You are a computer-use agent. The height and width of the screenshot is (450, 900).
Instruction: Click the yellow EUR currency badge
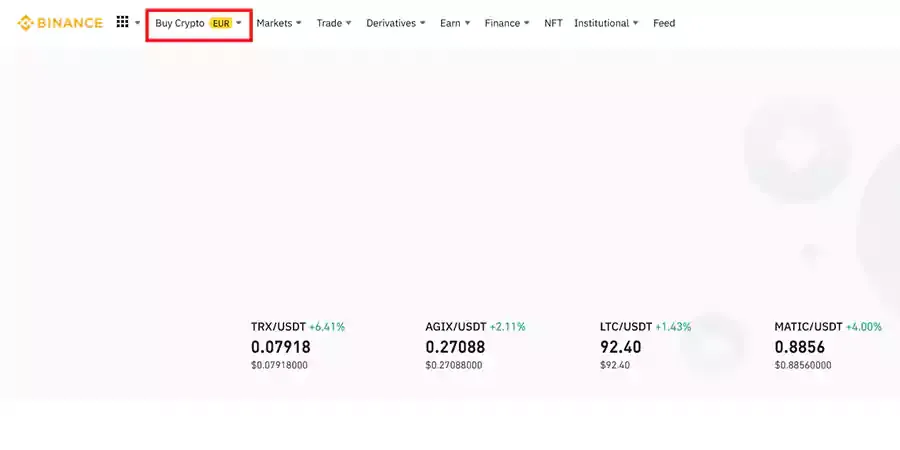[221, 24]
